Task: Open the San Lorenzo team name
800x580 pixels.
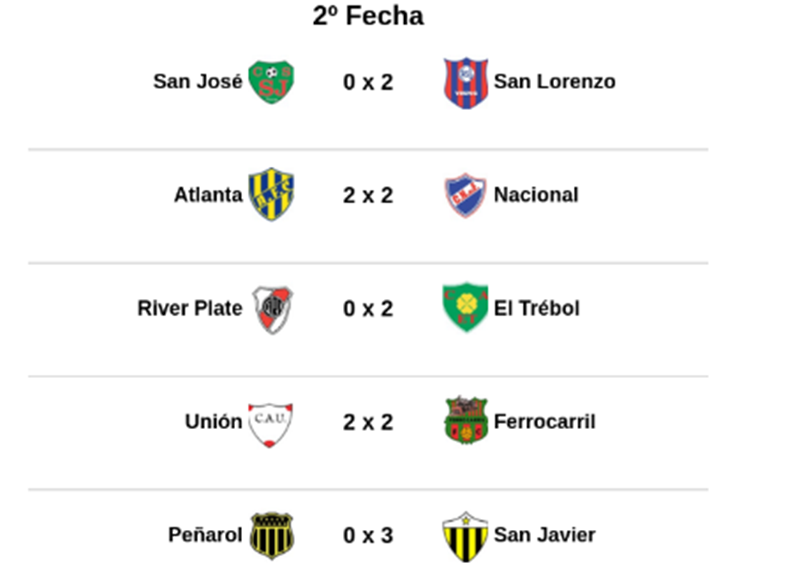Action: [554, 82]
